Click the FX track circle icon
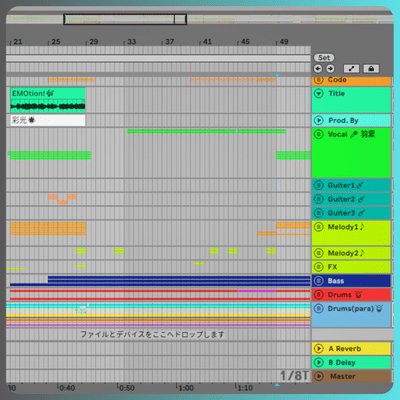The width and height of the screenshot is (400, 400). 319,267
